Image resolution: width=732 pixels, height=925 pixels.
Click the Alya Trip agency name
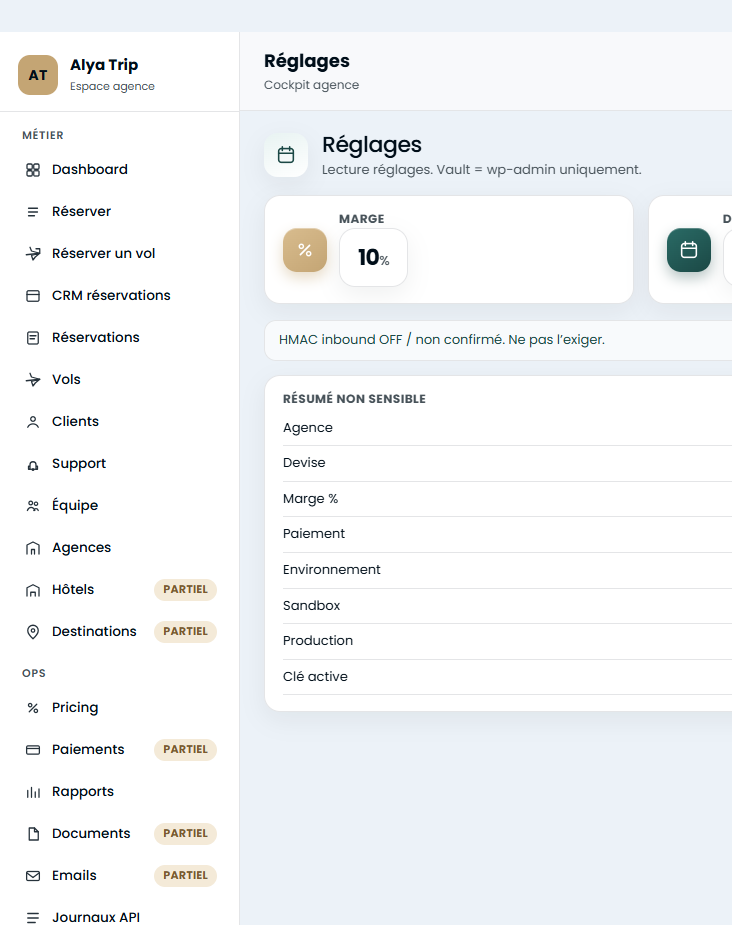(104, 65)
